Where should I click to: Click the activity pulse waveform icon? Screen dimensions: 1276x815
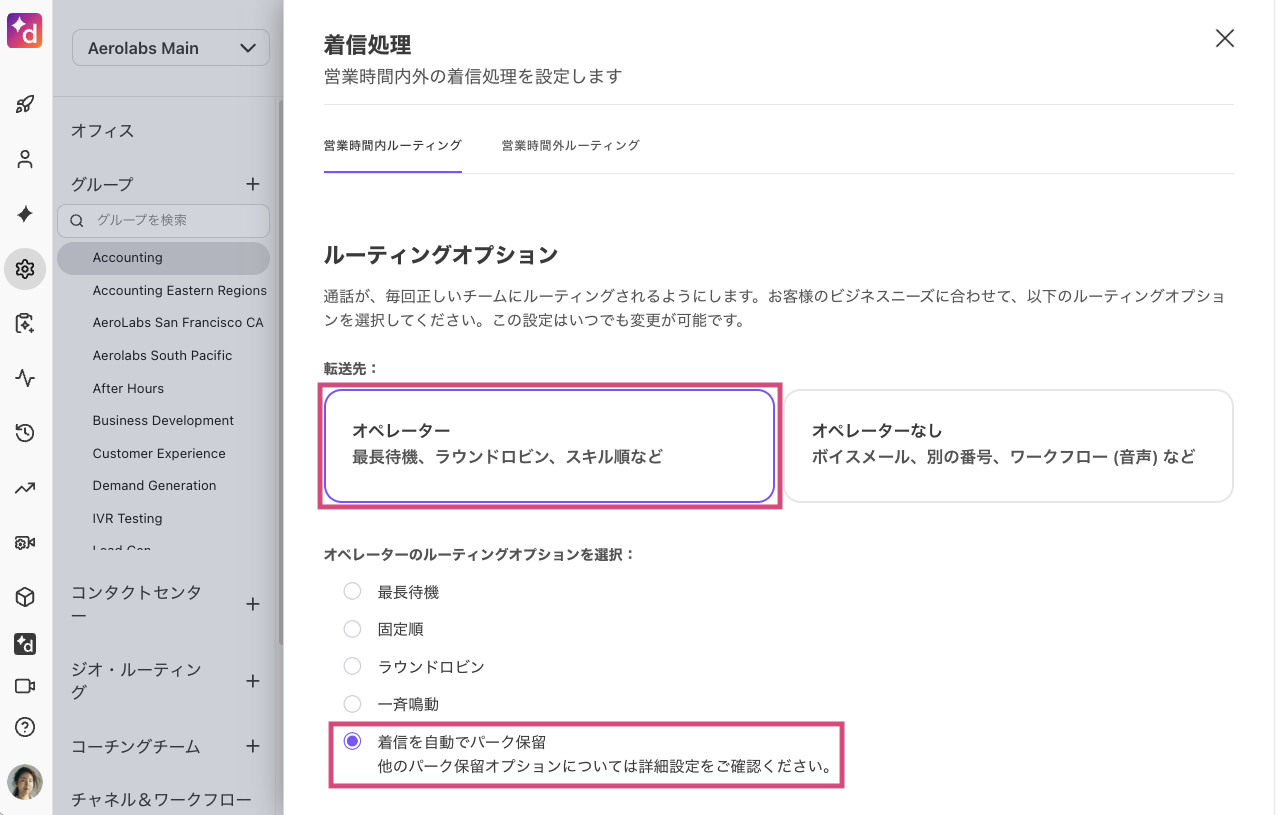click(x=25, y=378)
